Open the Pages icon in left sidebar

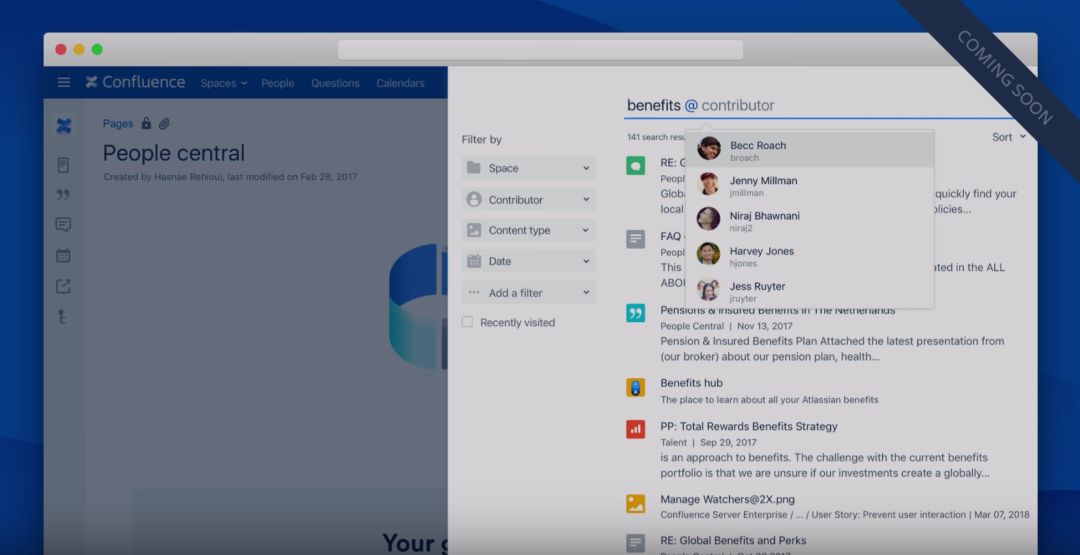click(63, 165)
